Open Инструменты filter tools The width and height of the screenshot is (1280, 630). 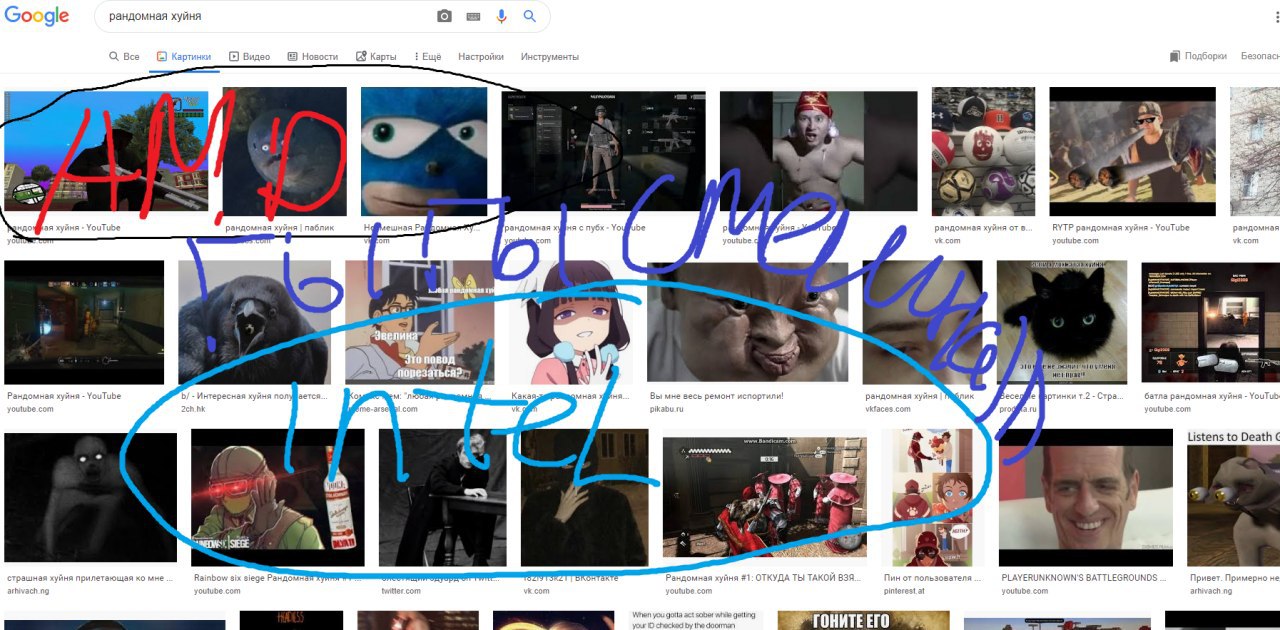tap(550, 57)
